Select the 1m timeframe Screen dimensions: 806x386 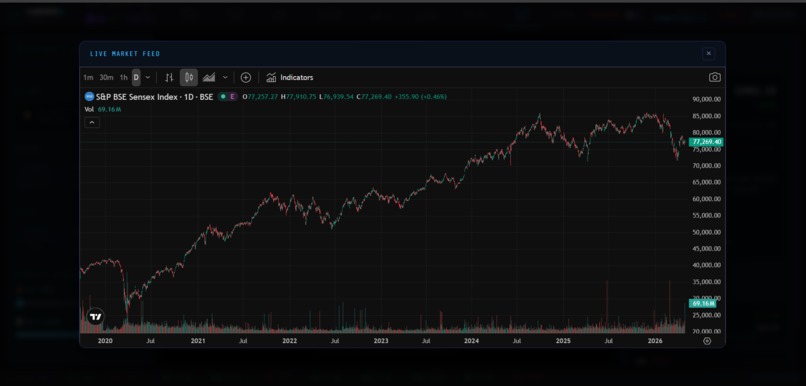[x=88, y=78]
